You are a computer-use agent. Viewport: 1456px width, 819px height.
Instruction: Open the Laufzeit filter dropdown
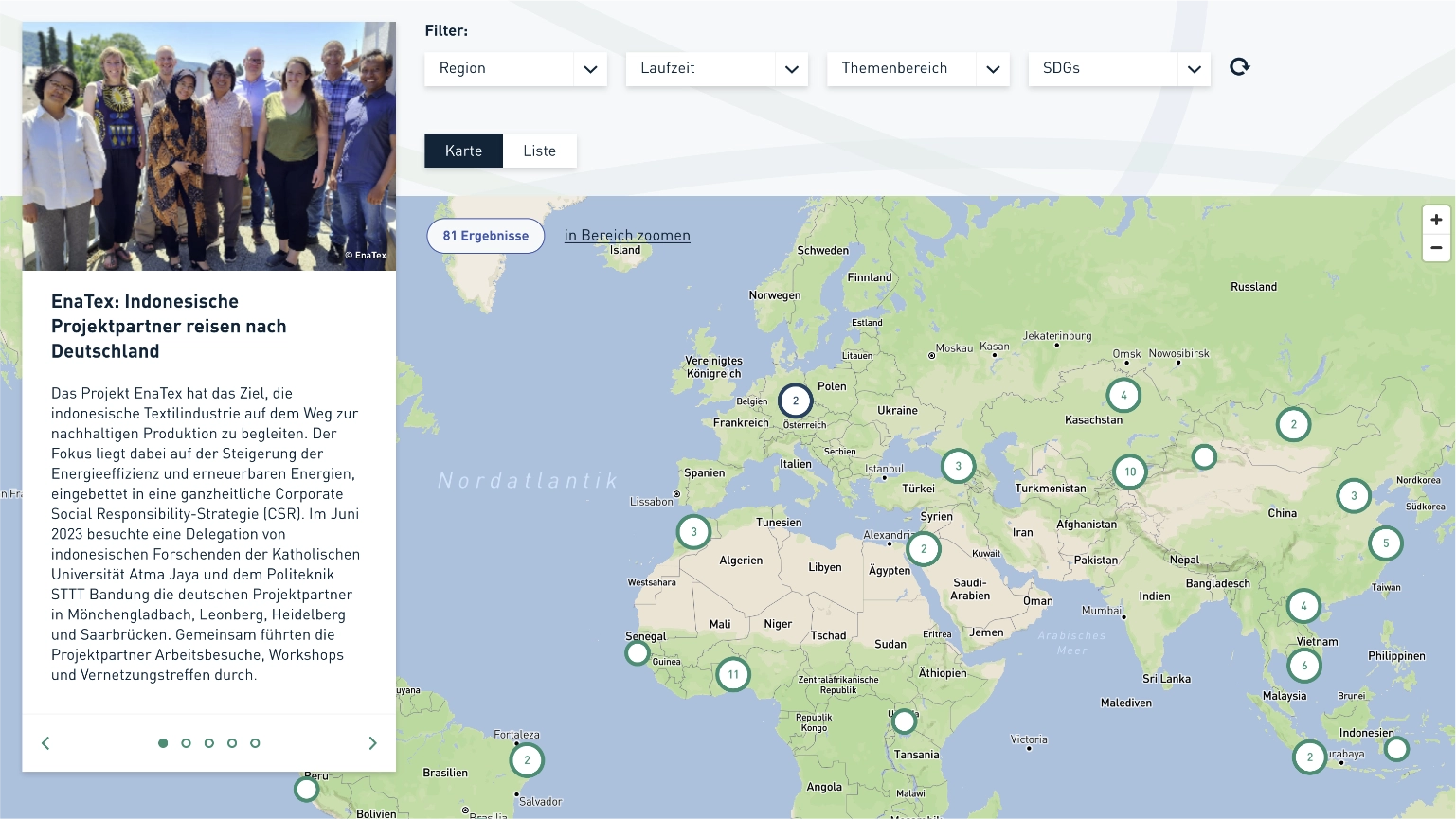[x=716, y=69]
